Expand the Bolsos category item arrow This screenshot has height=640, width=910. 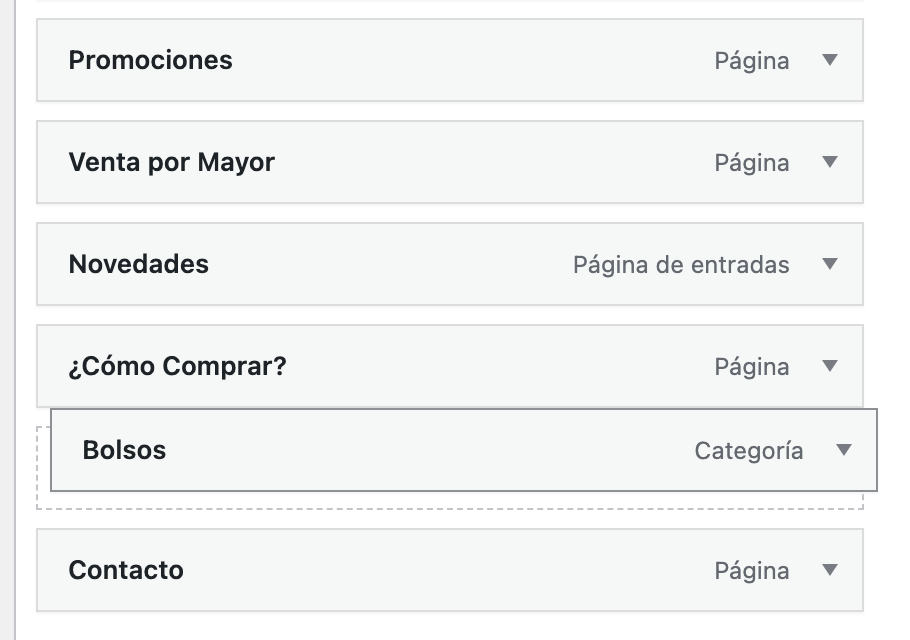[x=843, y=450]
